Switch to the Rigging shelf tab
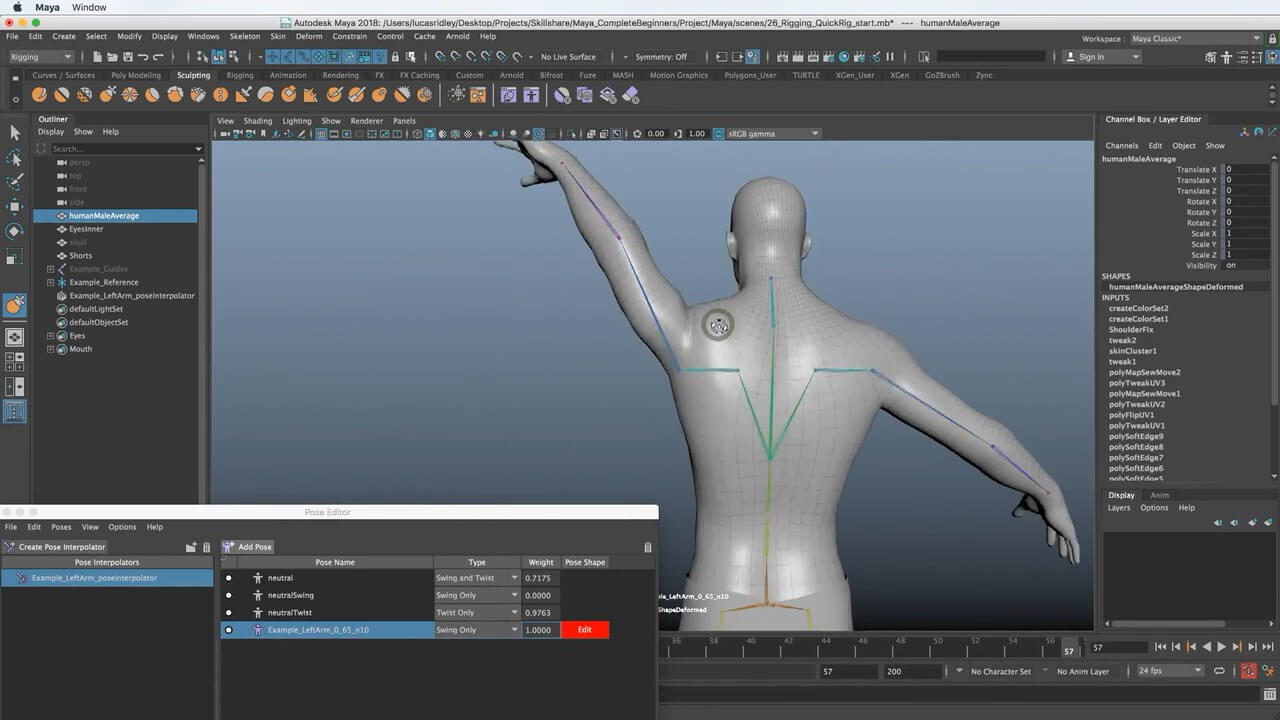The height and width of the screenshot is (720, 1280). [x=239, y=75]
